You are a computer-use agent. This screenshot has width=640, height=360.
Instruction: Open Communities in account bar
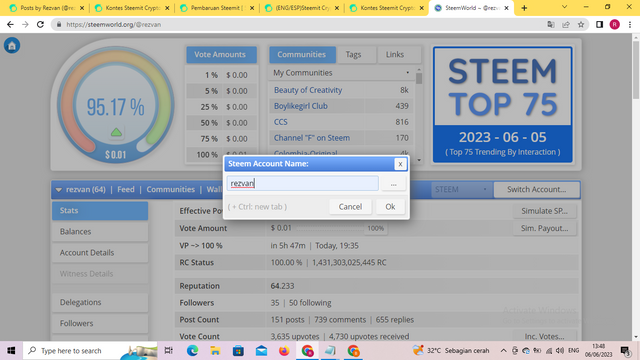(171, 189)
